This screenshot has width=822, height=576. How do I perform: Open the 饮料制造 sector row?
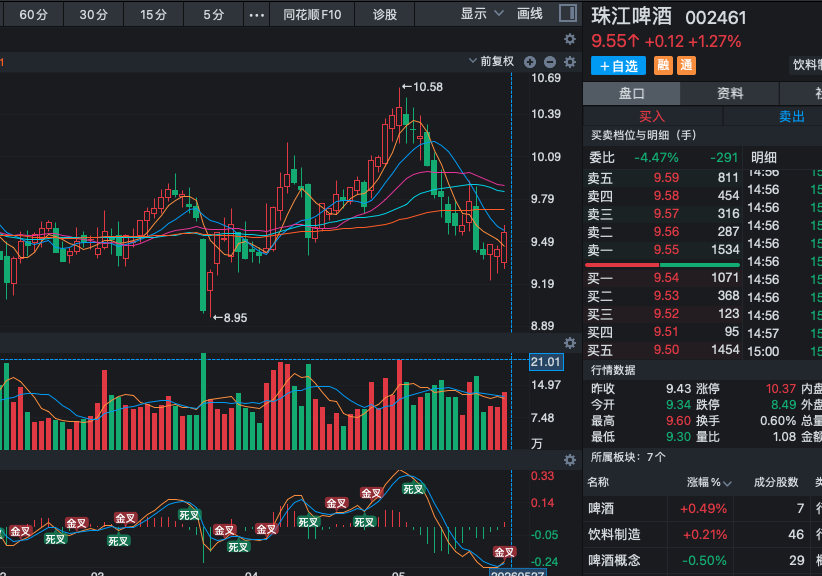coord(702,535)
